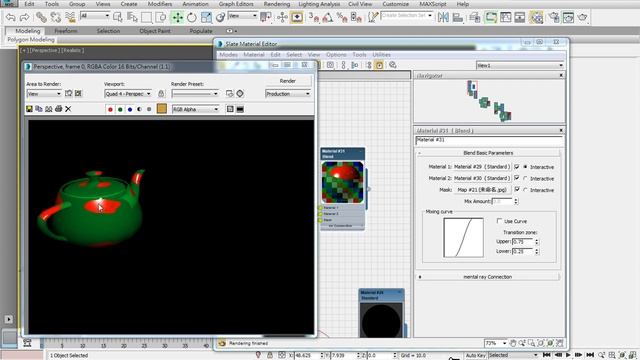
Task: Toggle the red channel display
Action: point(110,109)
